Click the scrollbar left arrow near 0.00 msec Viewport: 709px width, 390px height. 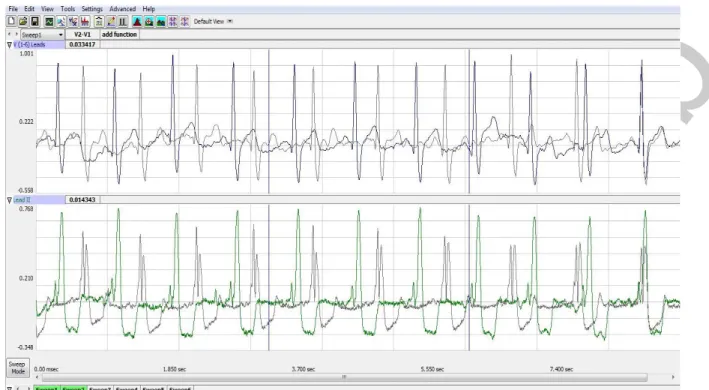(37, 377)
